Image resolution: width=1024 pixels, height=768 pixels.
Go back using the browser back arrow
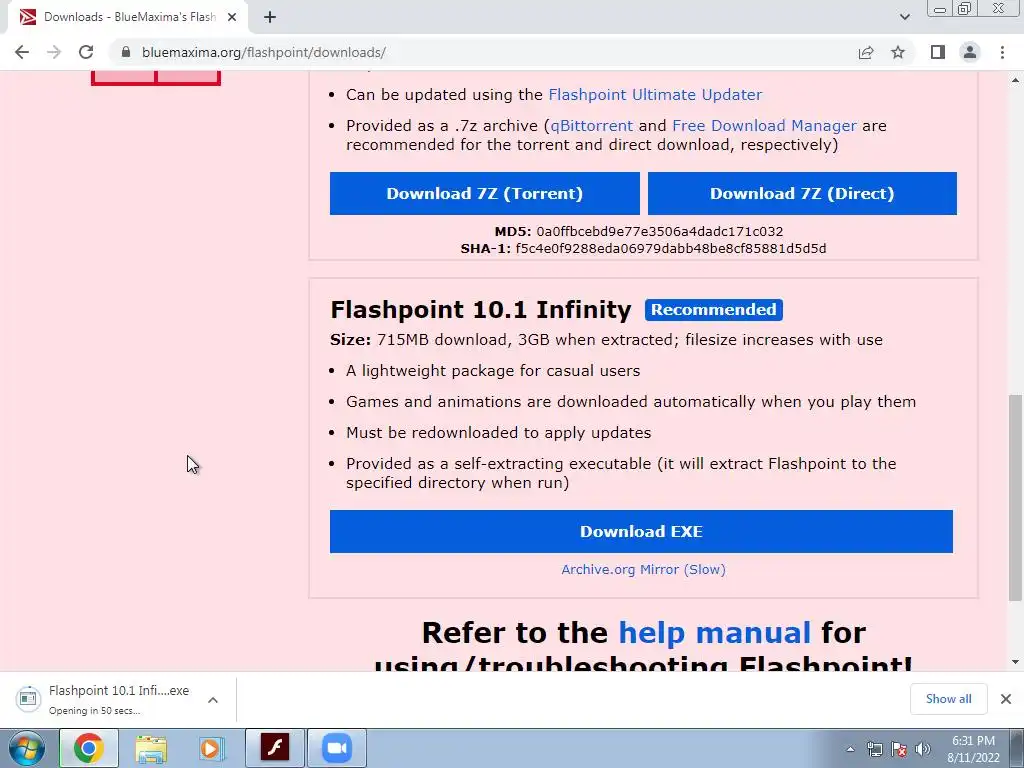[22, 52]
